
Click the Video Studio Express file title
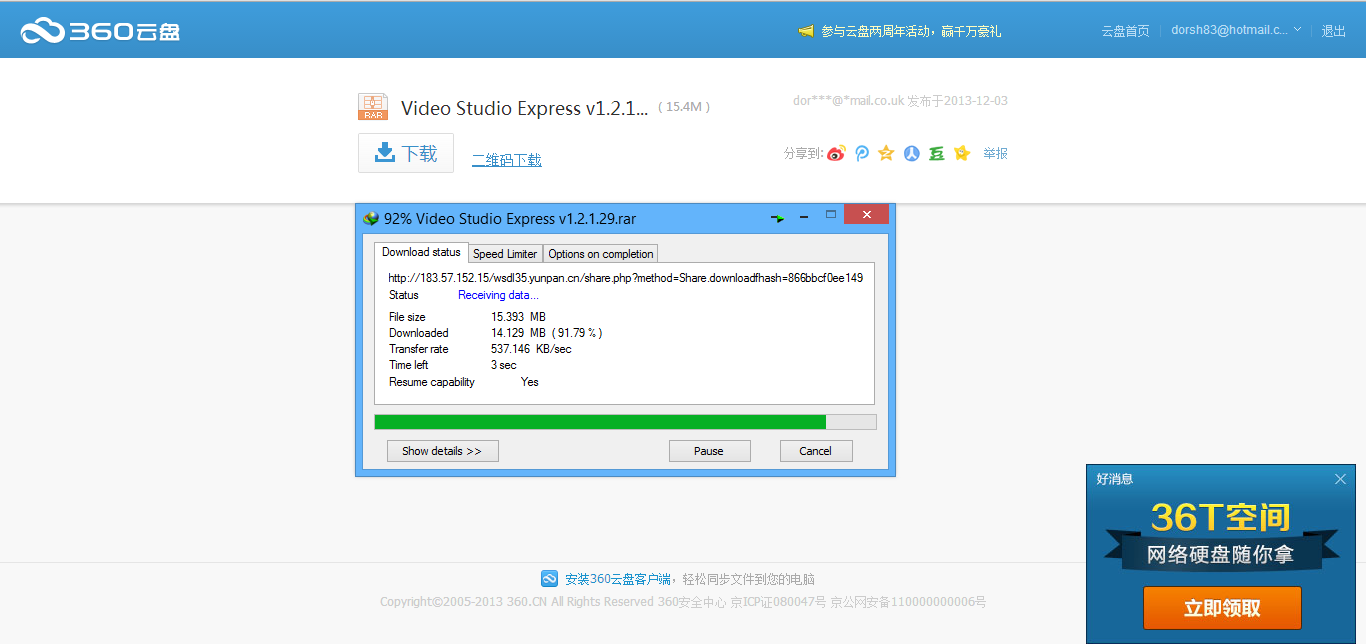[525, 108]
